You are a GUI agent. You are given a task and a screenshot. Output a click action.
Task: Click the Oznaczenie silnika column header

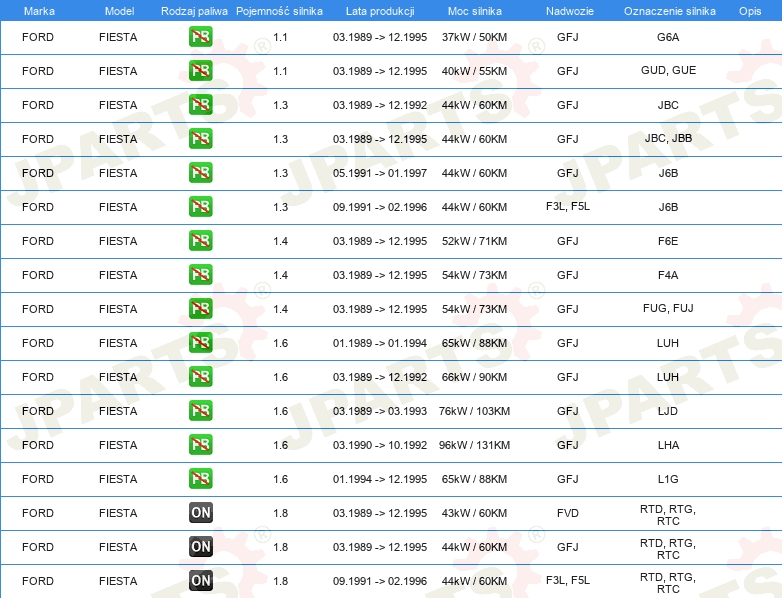coord(669,11)
